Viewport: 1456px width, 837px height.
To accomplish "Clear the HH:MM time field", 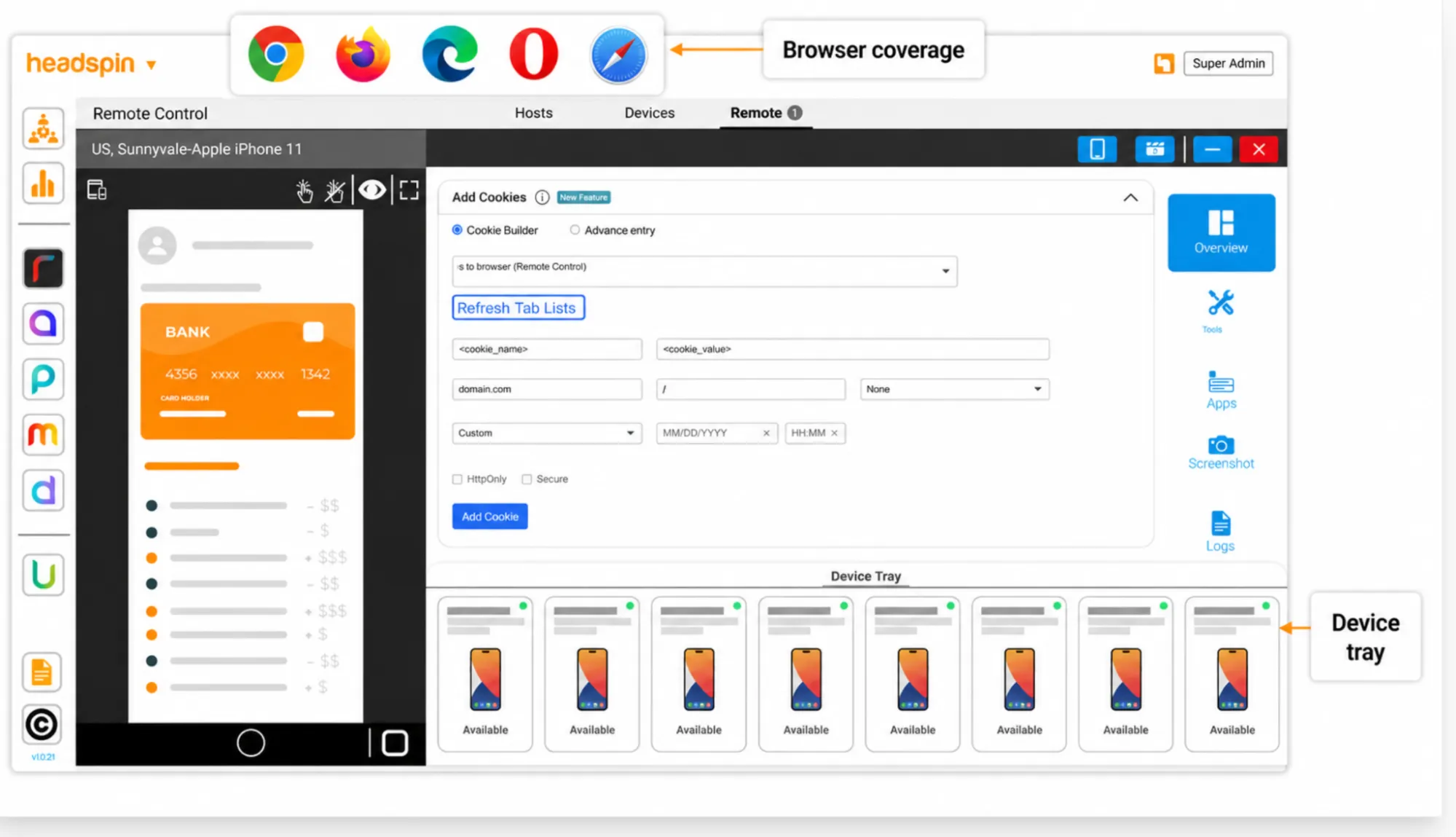I will [835, 433].
